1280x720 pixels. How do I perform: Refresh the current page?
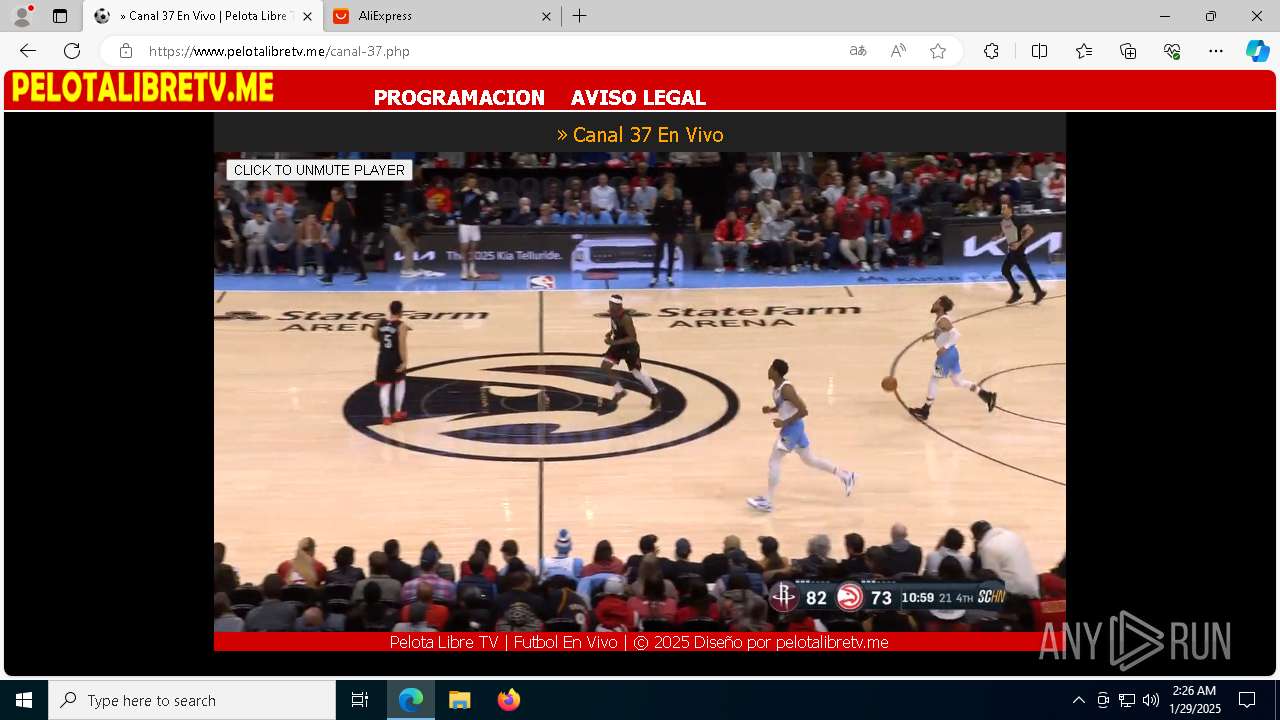[x=72, y=51]
